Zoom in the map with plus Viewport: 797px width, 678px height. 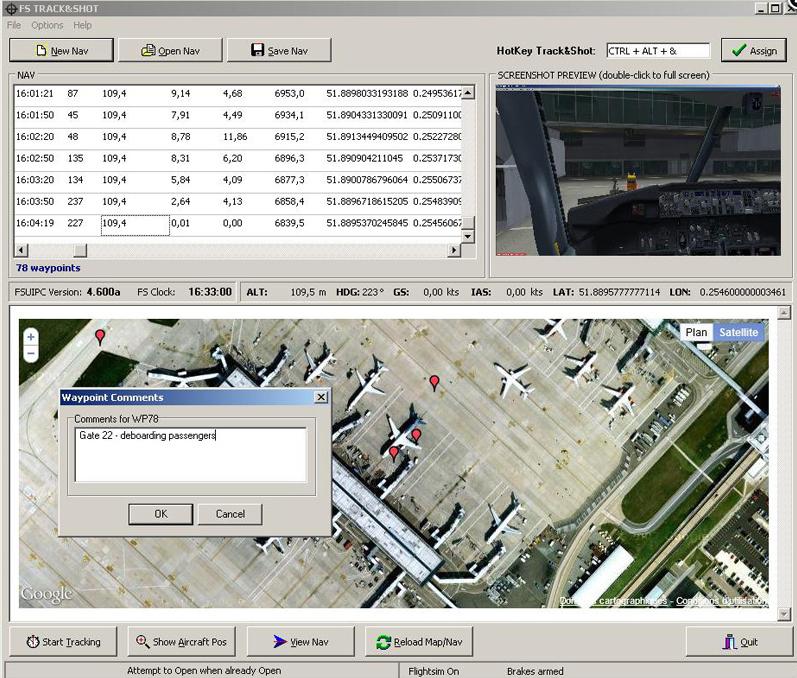(31, 337)
